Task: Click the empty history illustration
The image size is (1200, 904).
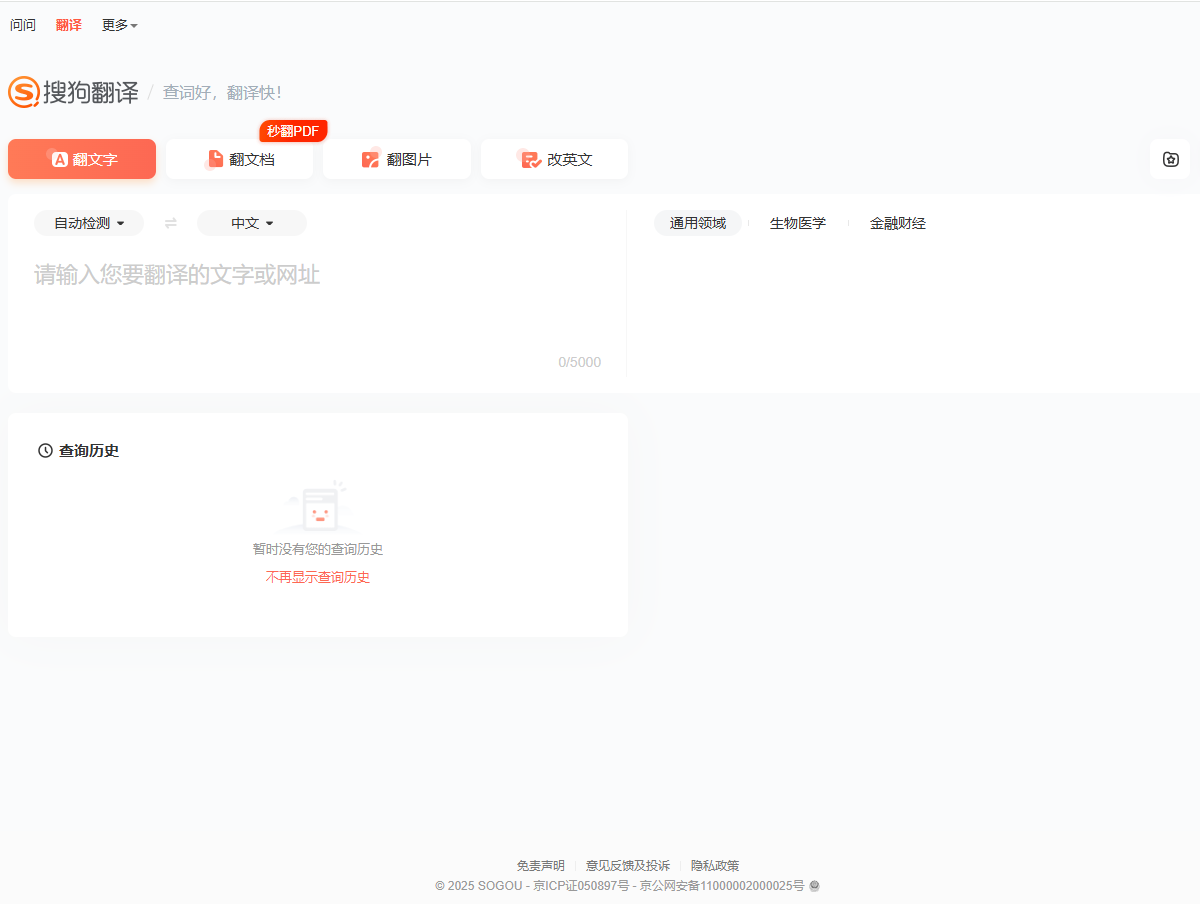Action: point(318,507)
